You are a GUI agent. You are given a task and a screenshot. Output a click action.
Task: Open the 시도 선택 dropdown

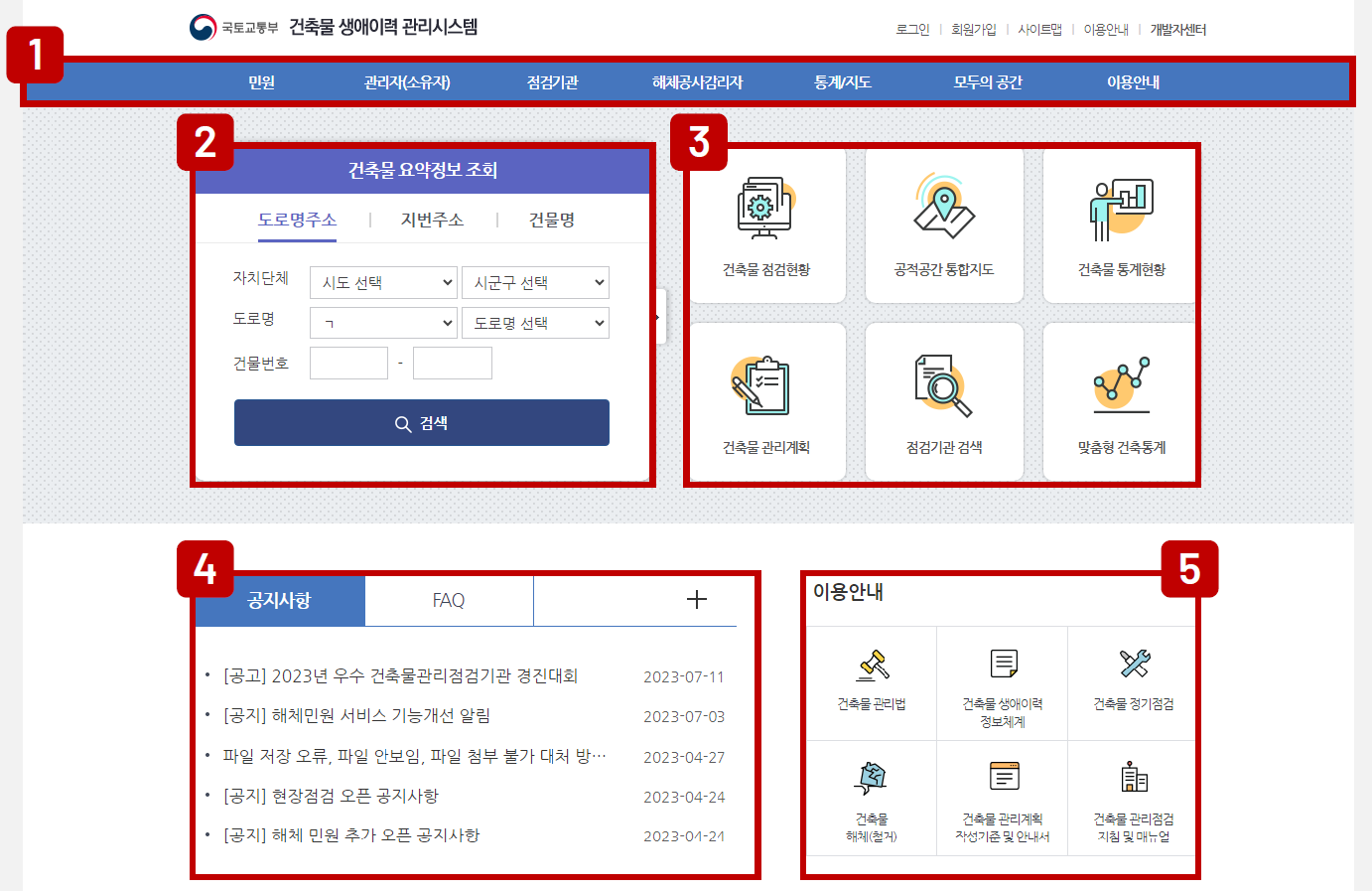(383, 282)
